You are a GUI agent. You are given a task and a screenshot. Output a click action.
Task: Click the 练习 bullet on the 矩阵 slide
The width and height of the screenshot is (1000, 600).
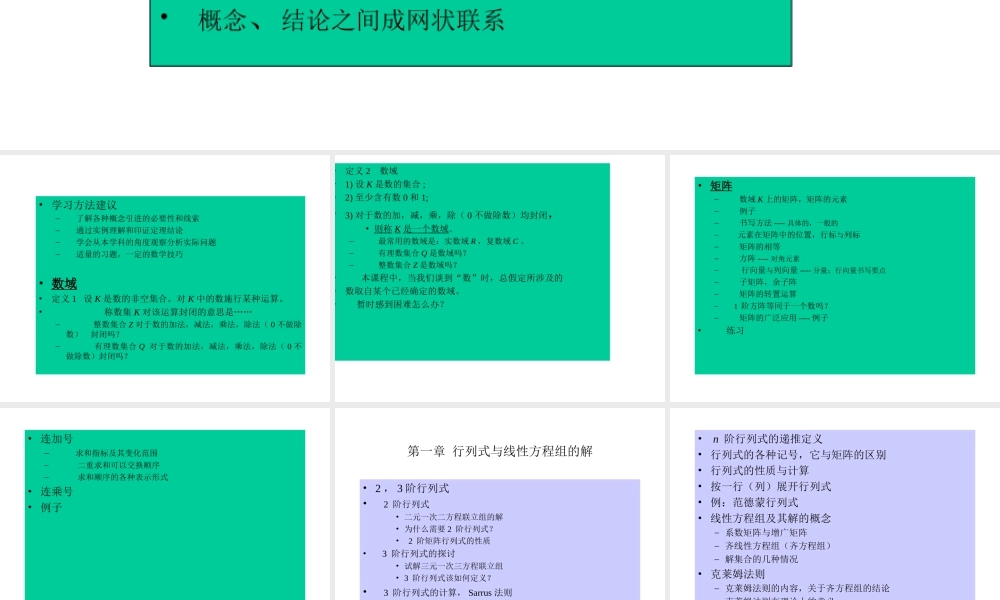click(x=736, y=328)
